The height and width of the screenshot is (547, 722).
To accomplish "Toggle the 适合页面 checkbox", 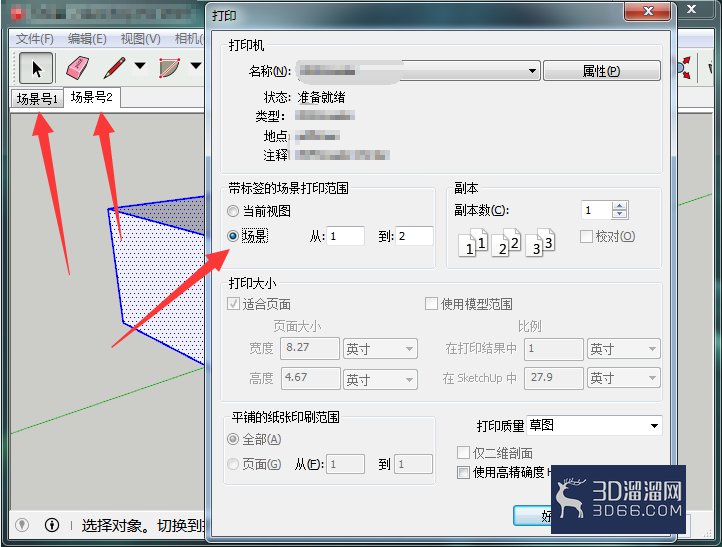I will [x=233, y=304].
